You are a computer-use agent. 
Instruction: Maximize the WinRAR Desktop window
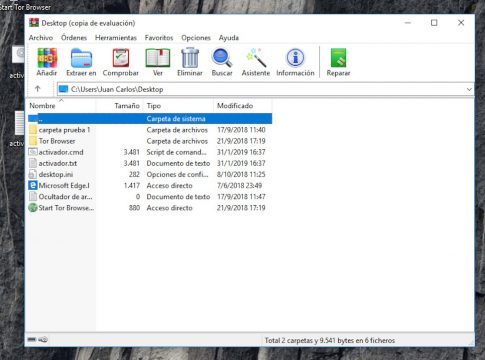click(x=434, y=23)
